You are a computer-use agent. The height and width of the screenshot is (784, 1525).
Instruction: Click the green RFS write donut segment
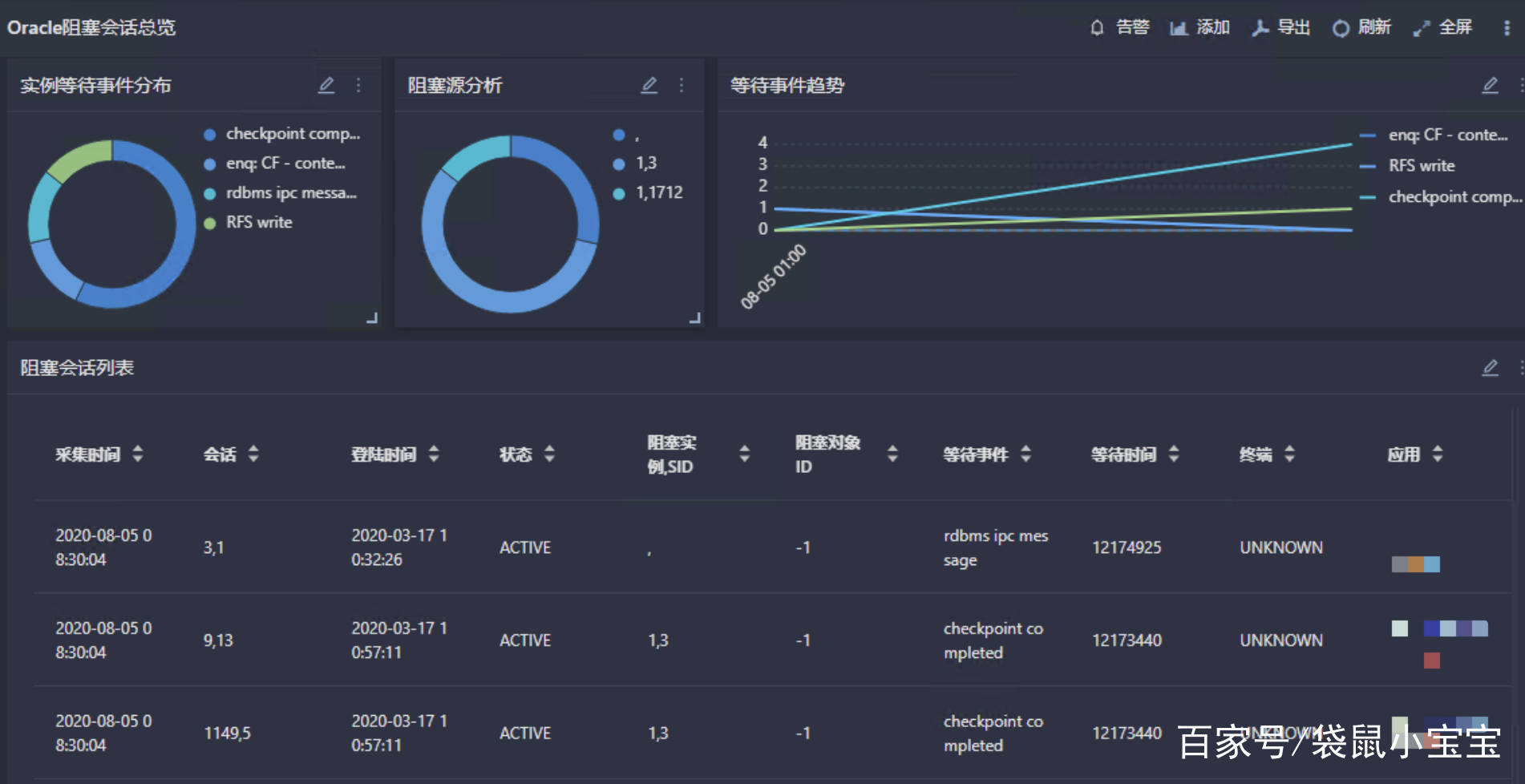(79, 160)
